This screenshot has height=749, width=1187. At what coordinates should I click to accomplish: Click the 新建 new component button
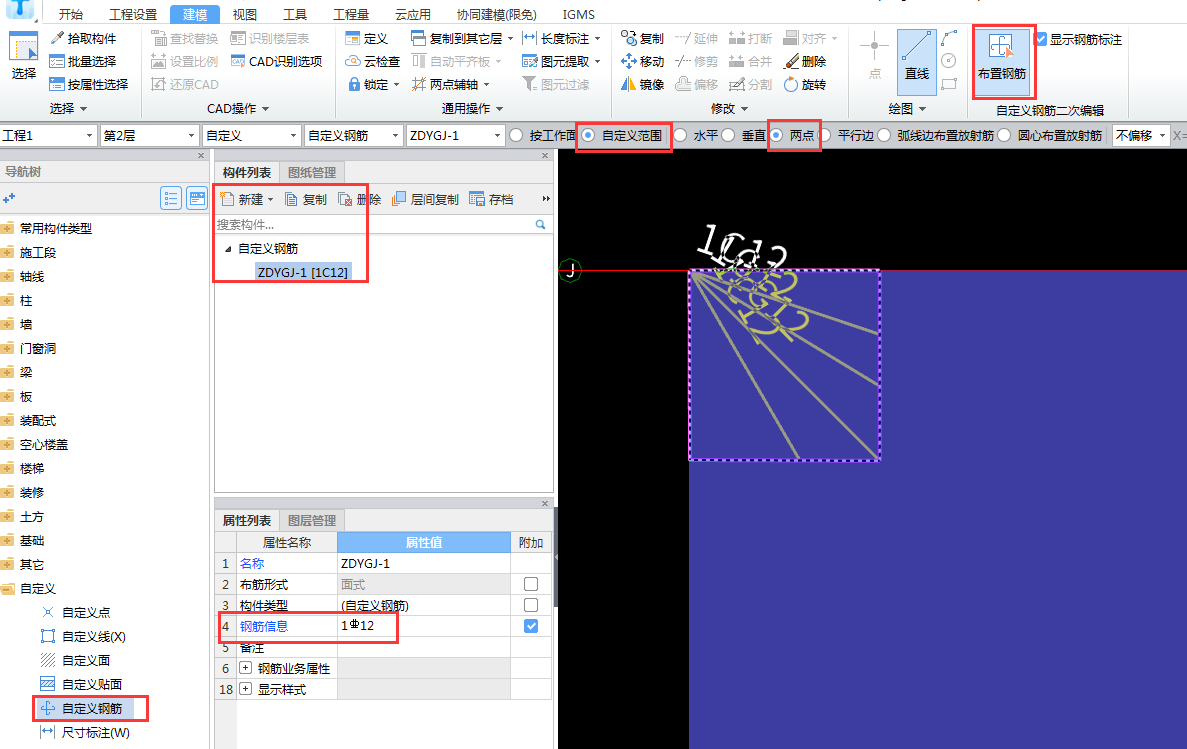click(248, 199)
